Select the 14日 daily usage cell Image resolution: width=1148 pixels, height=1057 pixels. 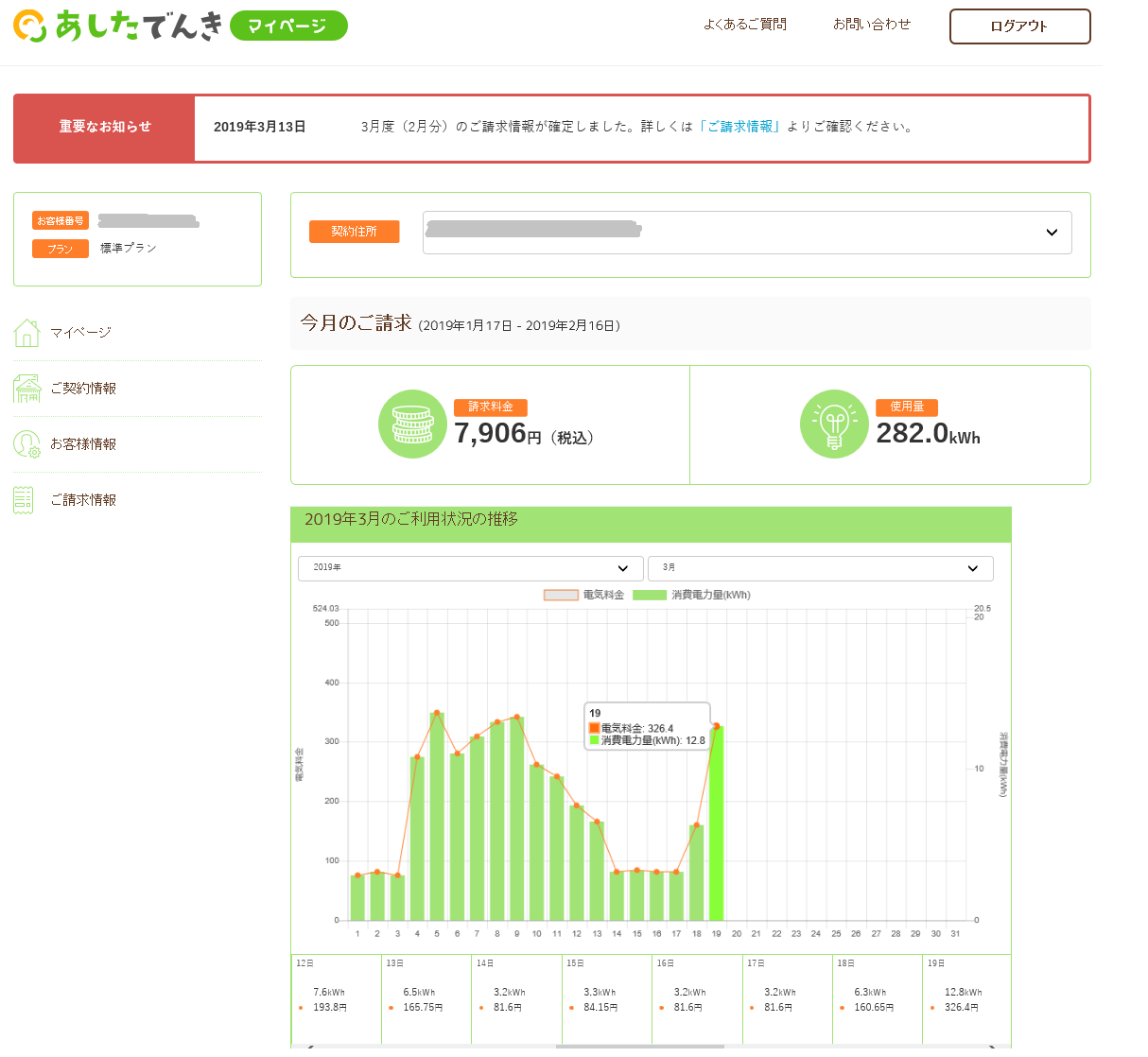516,999
